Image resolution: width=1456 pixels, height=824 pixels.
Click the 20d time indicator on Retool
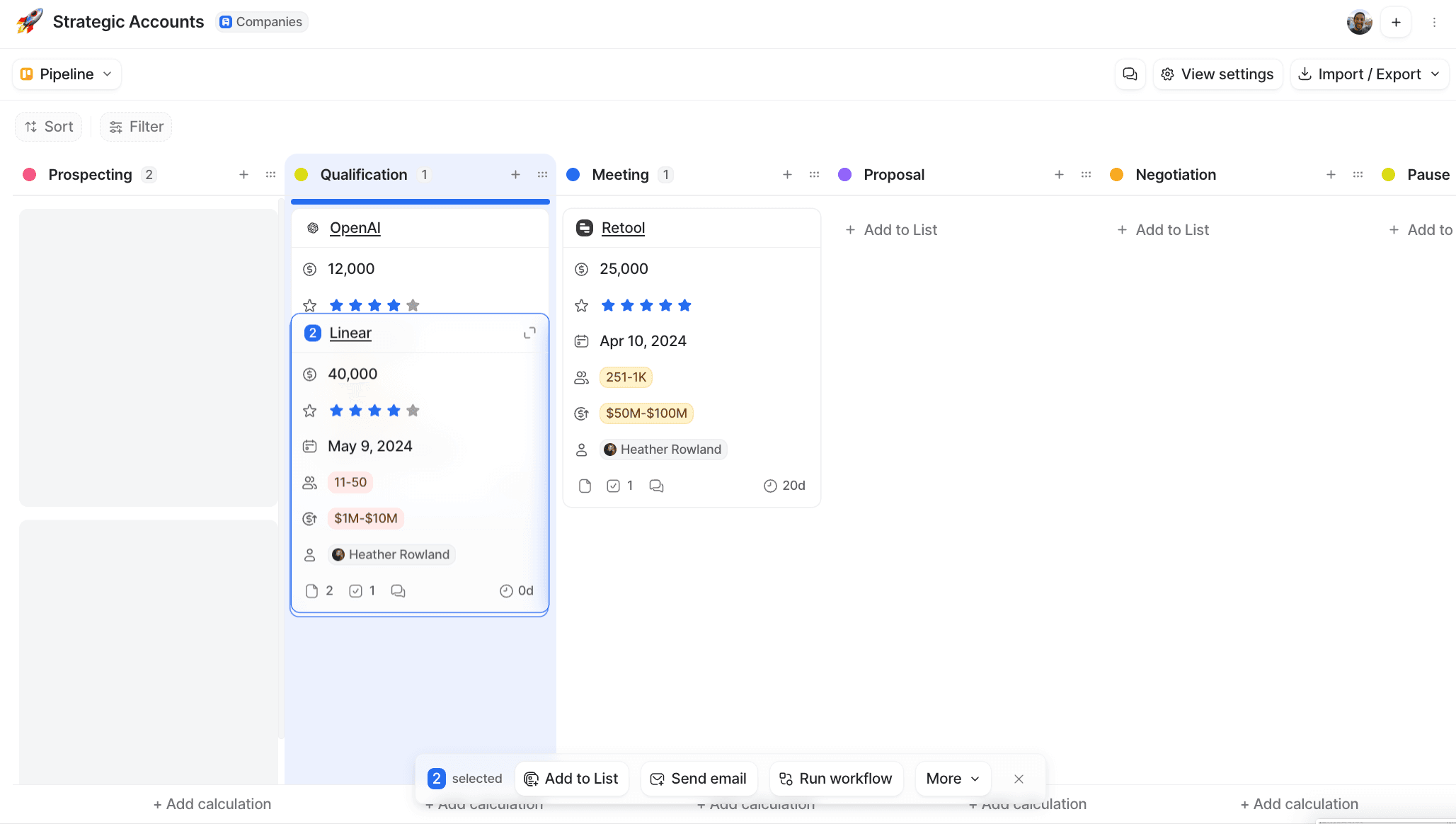coord(784,486)
